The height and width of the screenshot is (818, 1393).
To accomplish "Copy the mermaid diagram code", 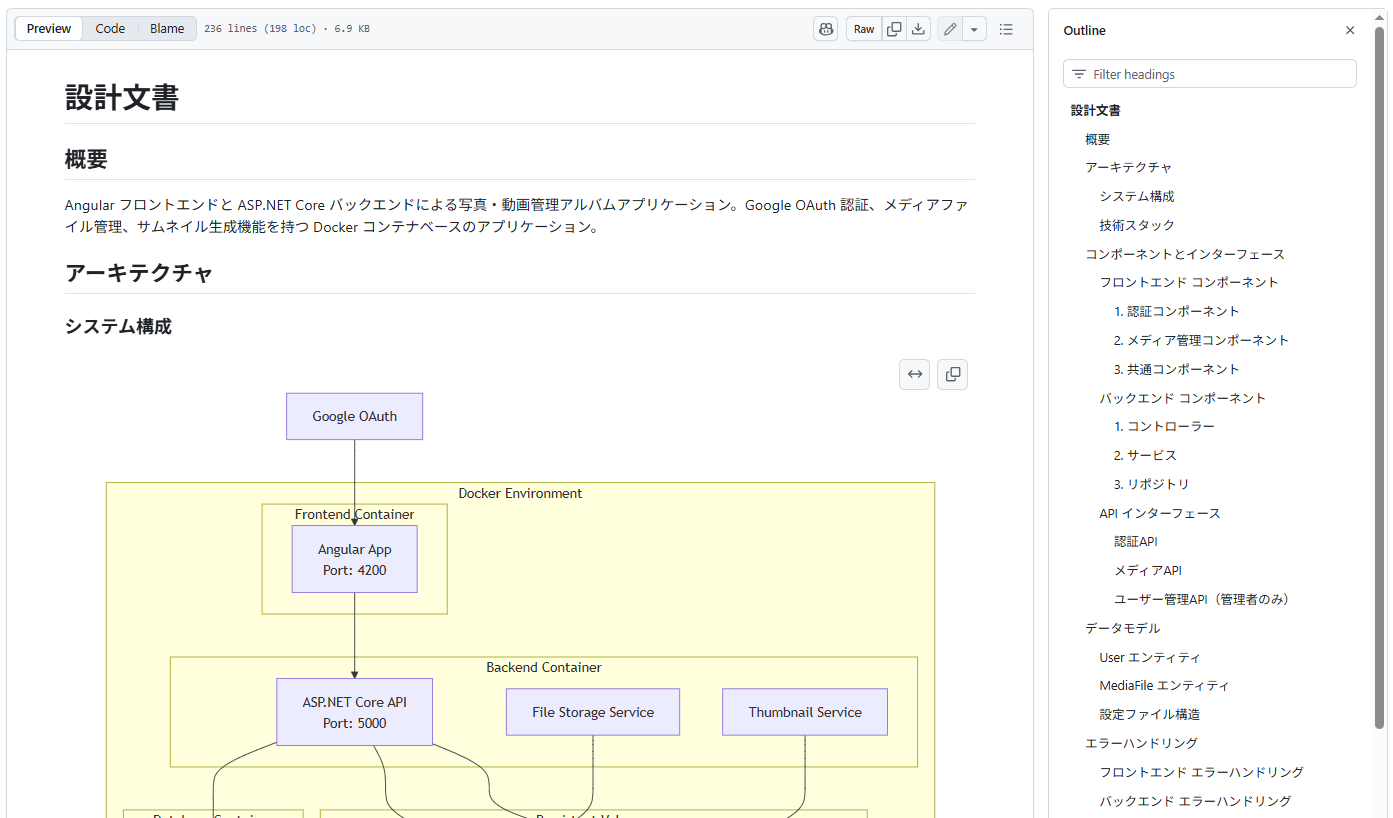I will (x=952, y=374).
